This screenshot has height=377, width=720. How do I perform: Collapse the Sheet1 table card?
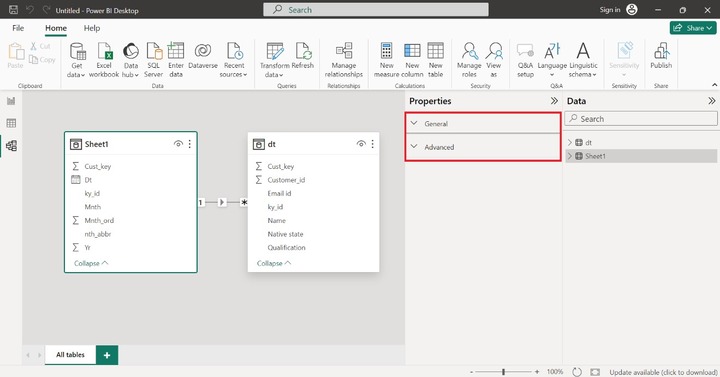[x=91, y=263]
